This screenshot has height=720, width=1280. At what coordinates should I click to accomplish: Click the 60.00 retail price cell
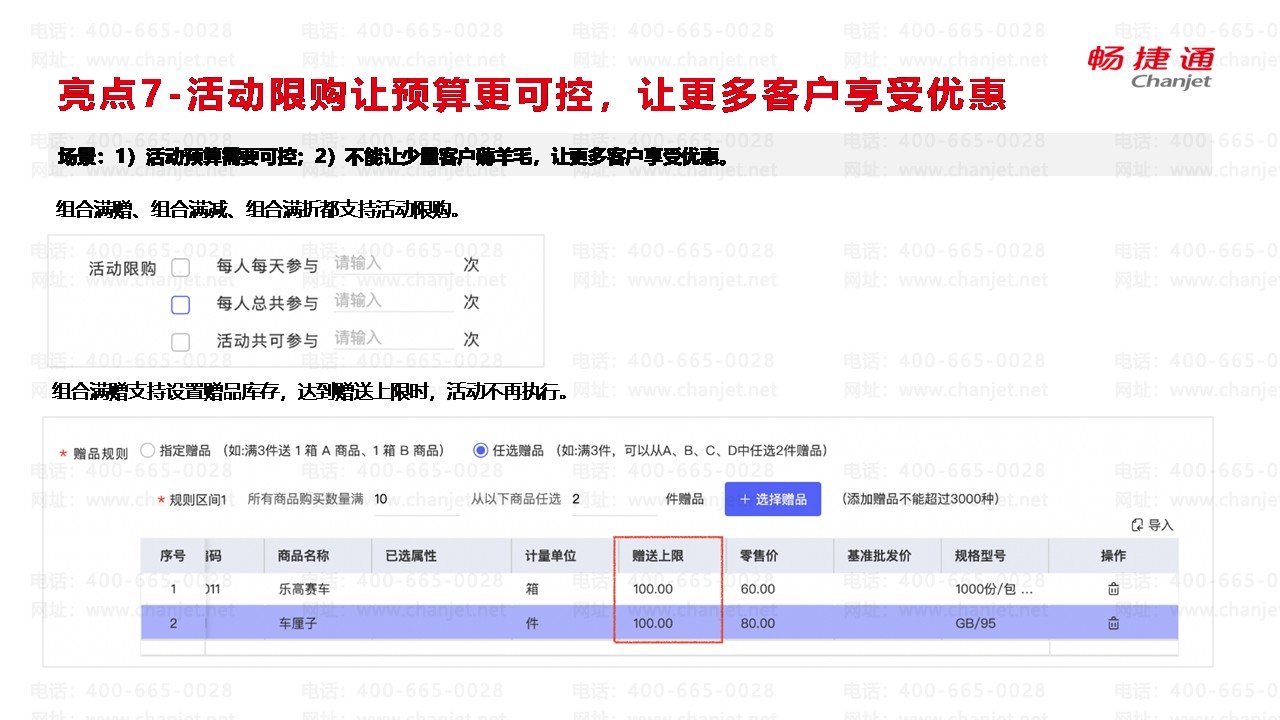click(x=757, y=589)
